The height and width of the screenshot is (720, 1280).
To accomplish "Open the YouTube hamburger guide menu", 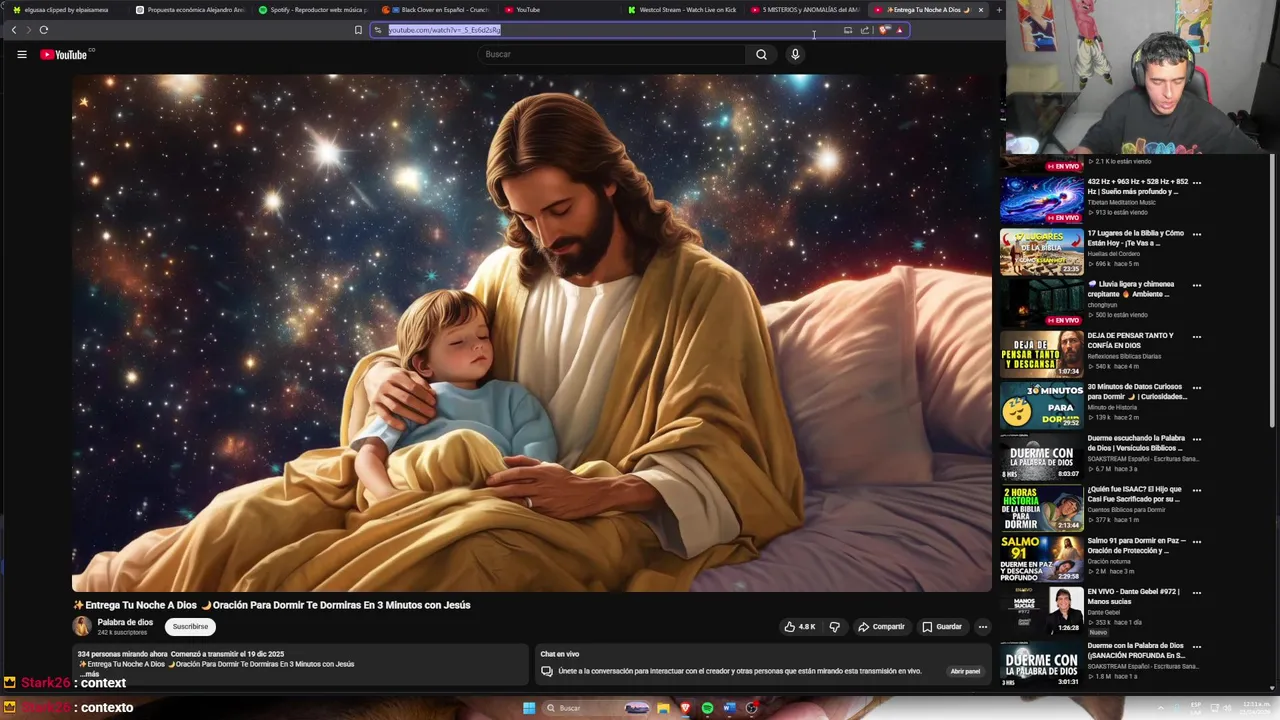I will pyautogui.click(x=21, y=54).
